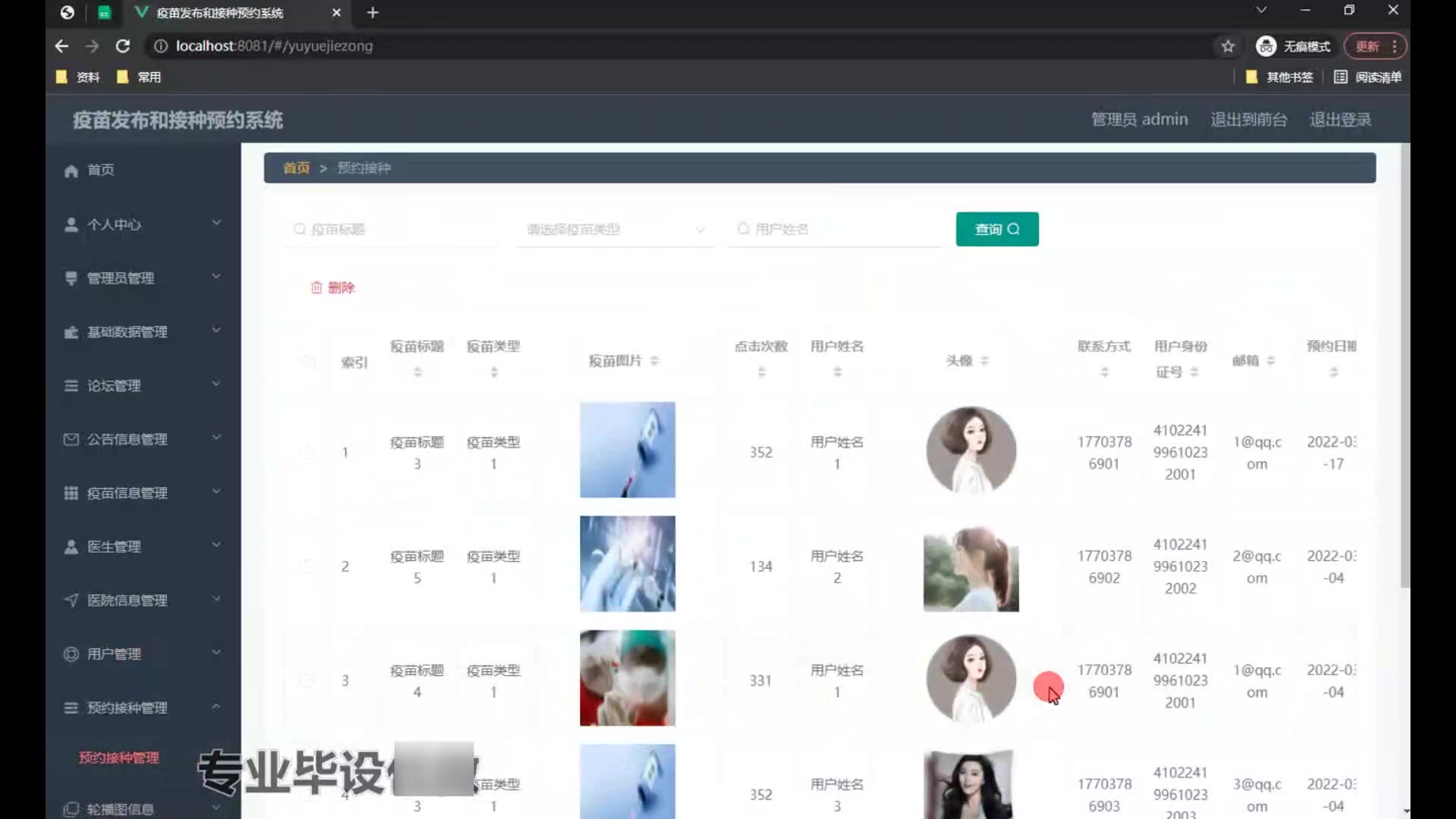
Task: Click the 删除 delete button
Action: pos(332,287)
